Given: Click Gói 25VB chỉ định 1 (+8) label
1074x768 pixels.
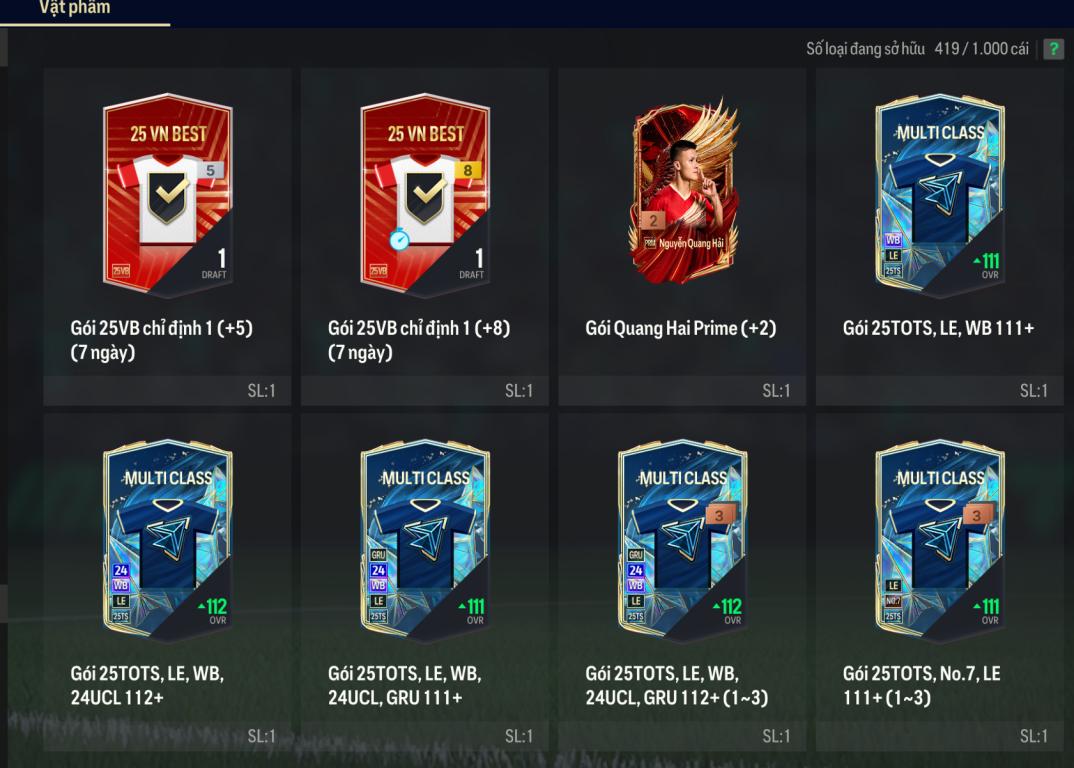Looking at the screenshot, I should [419, 340].
